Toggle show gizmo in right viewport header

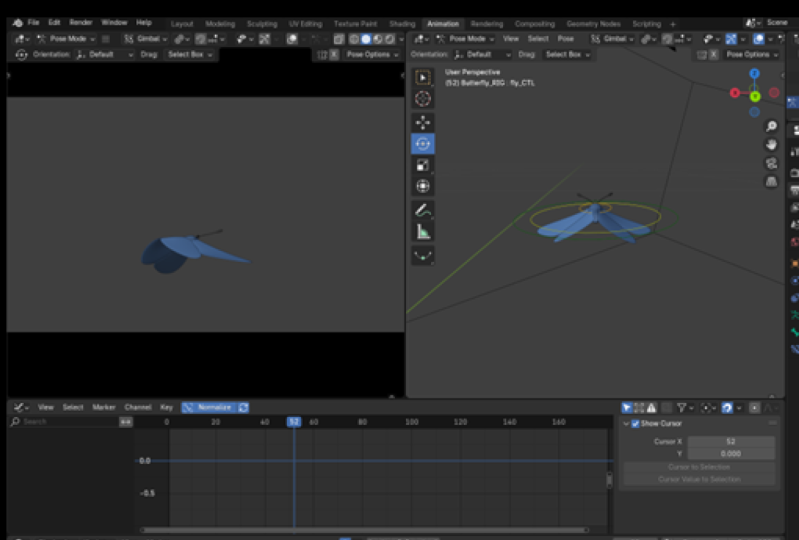pos(731,39)
